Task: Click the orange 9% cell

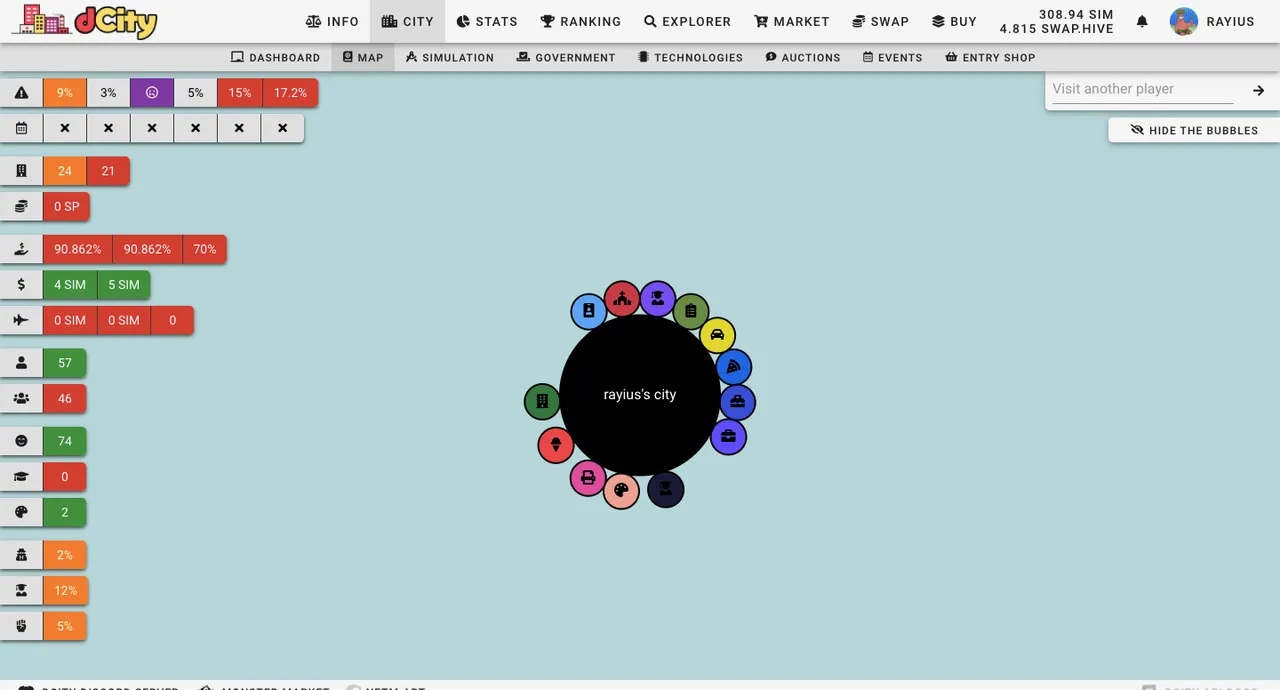Action: click(65, 93)
